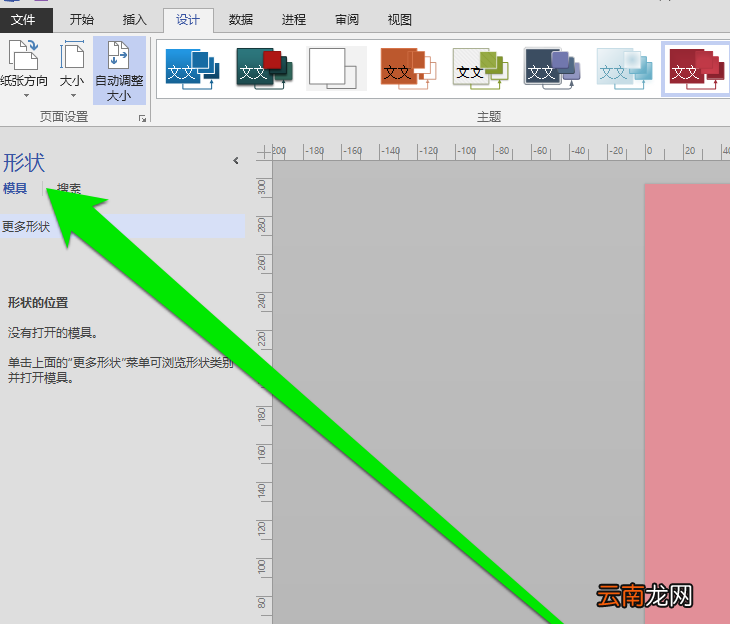
Task: Open the 审阅 ribbon tab
Action: (x=347, y=20)
